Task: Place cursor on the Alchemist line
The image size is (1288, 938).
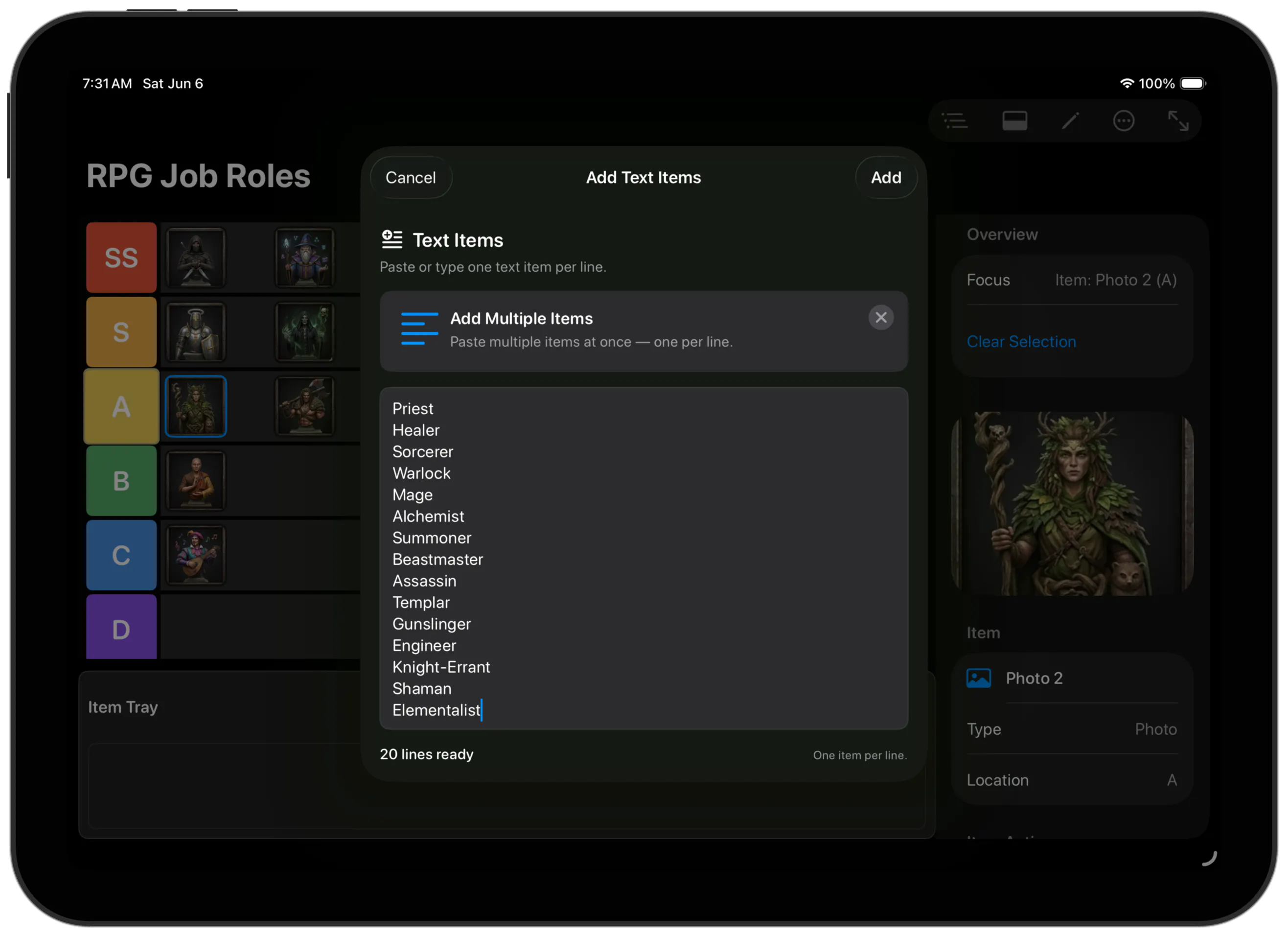Action: (428, 517)
